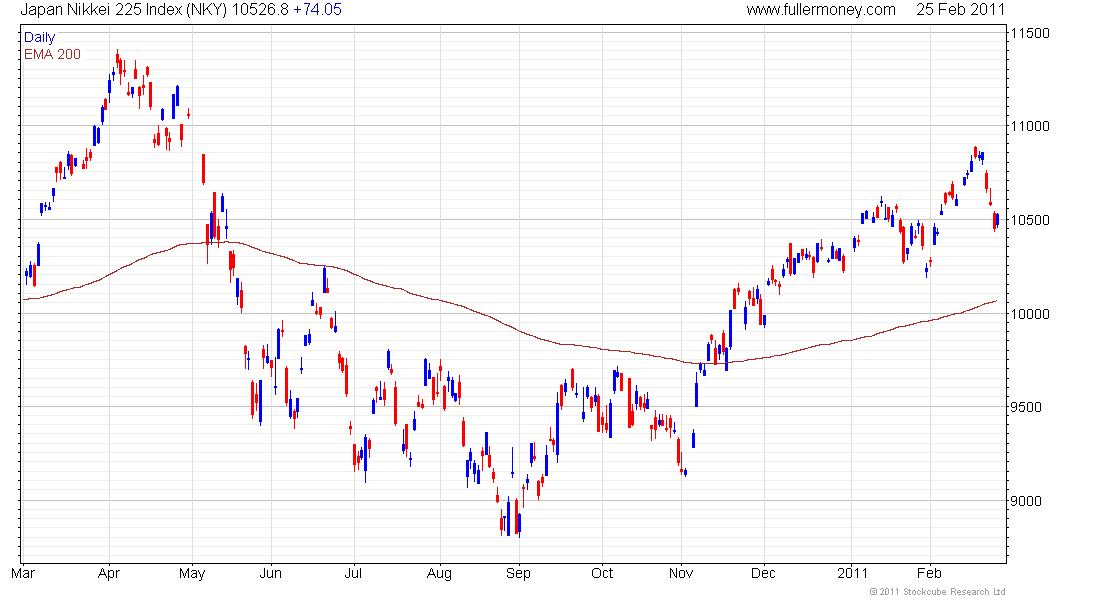
Task: Select the Daily legend label
Action: (x=39, y=37)
